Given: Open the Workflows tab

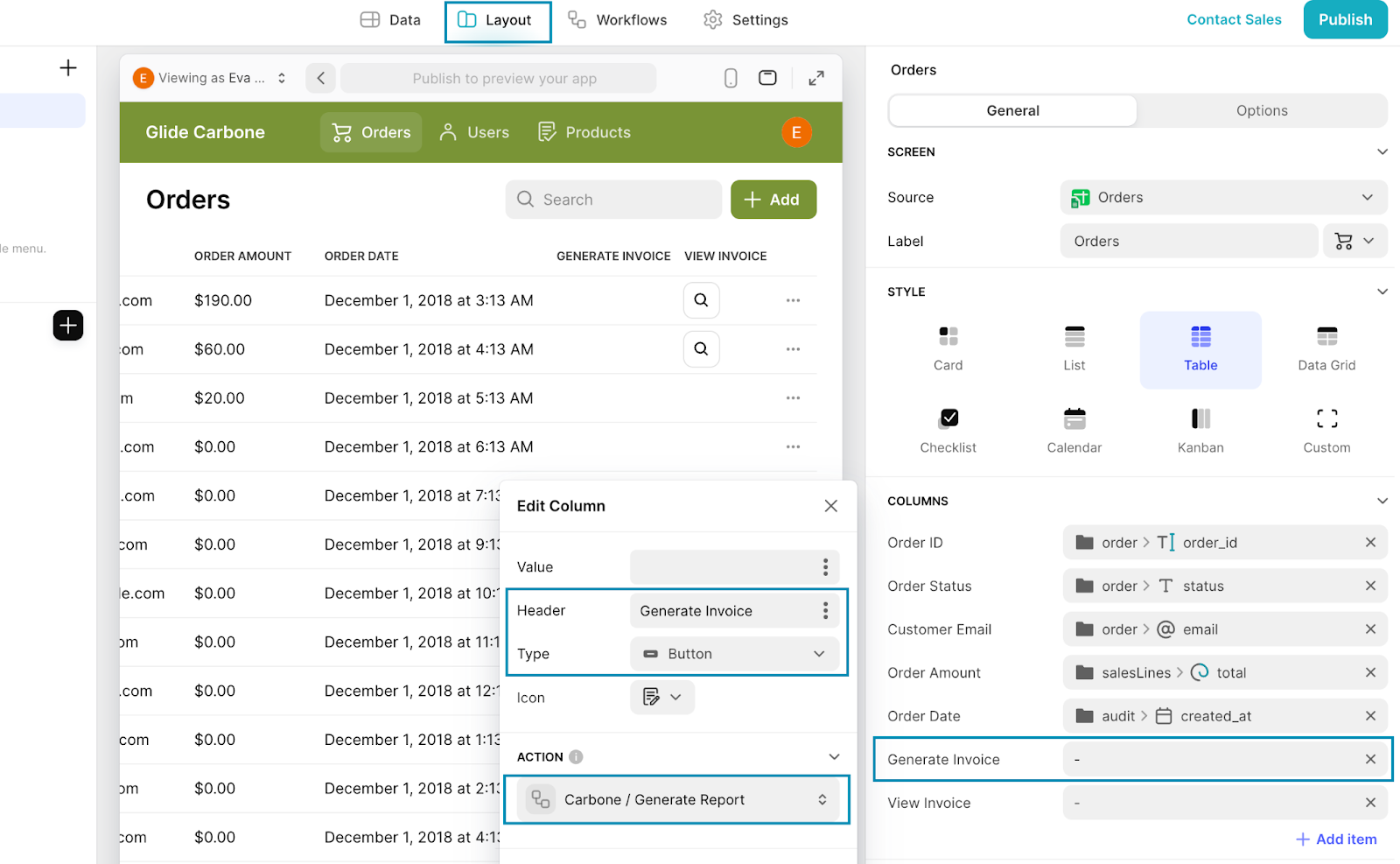Looking at the screenshot, I should (x=617, y=19).
